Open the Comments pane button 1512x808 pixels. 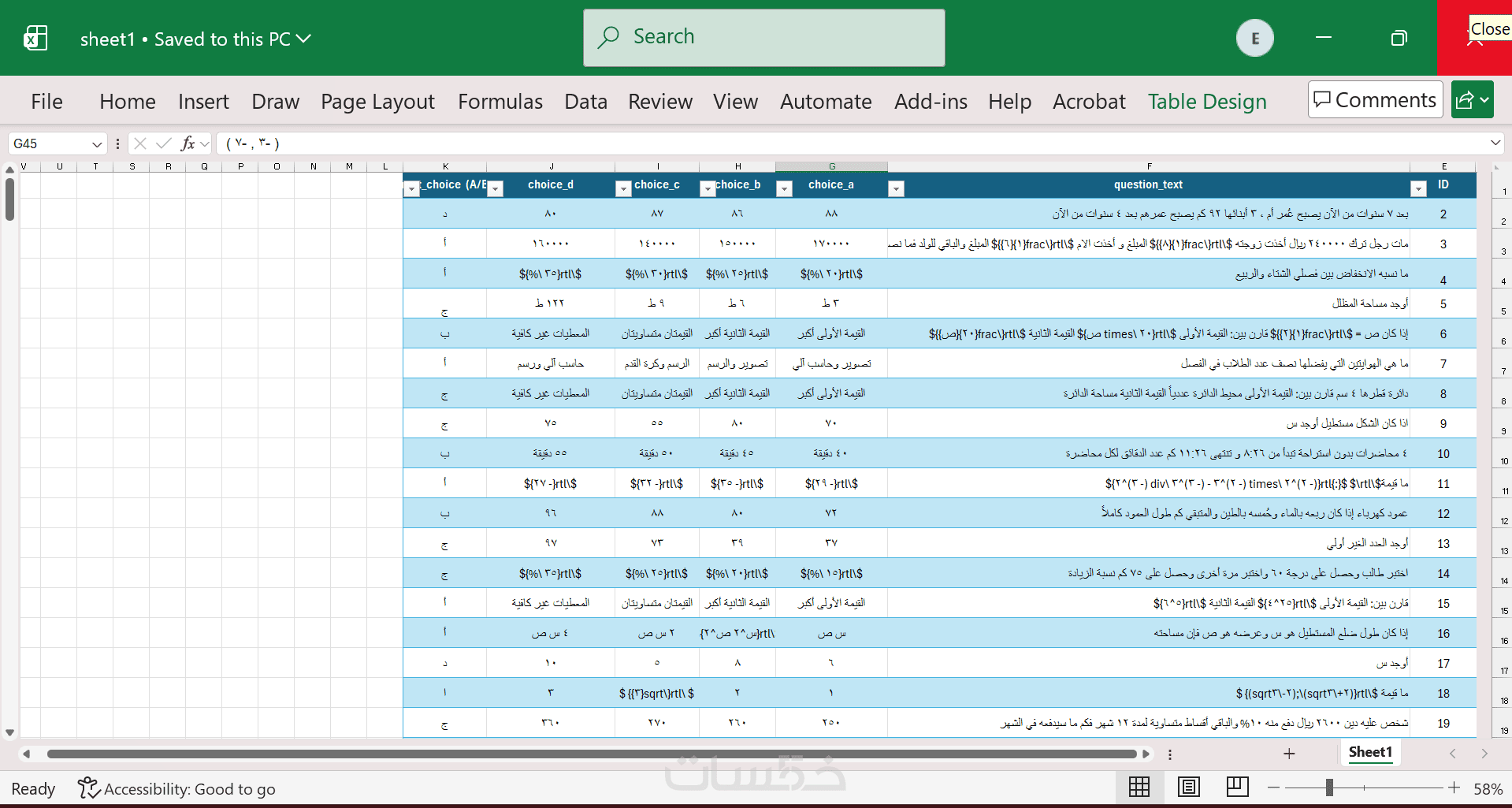pyautogui.click(x=1375, y=100)
